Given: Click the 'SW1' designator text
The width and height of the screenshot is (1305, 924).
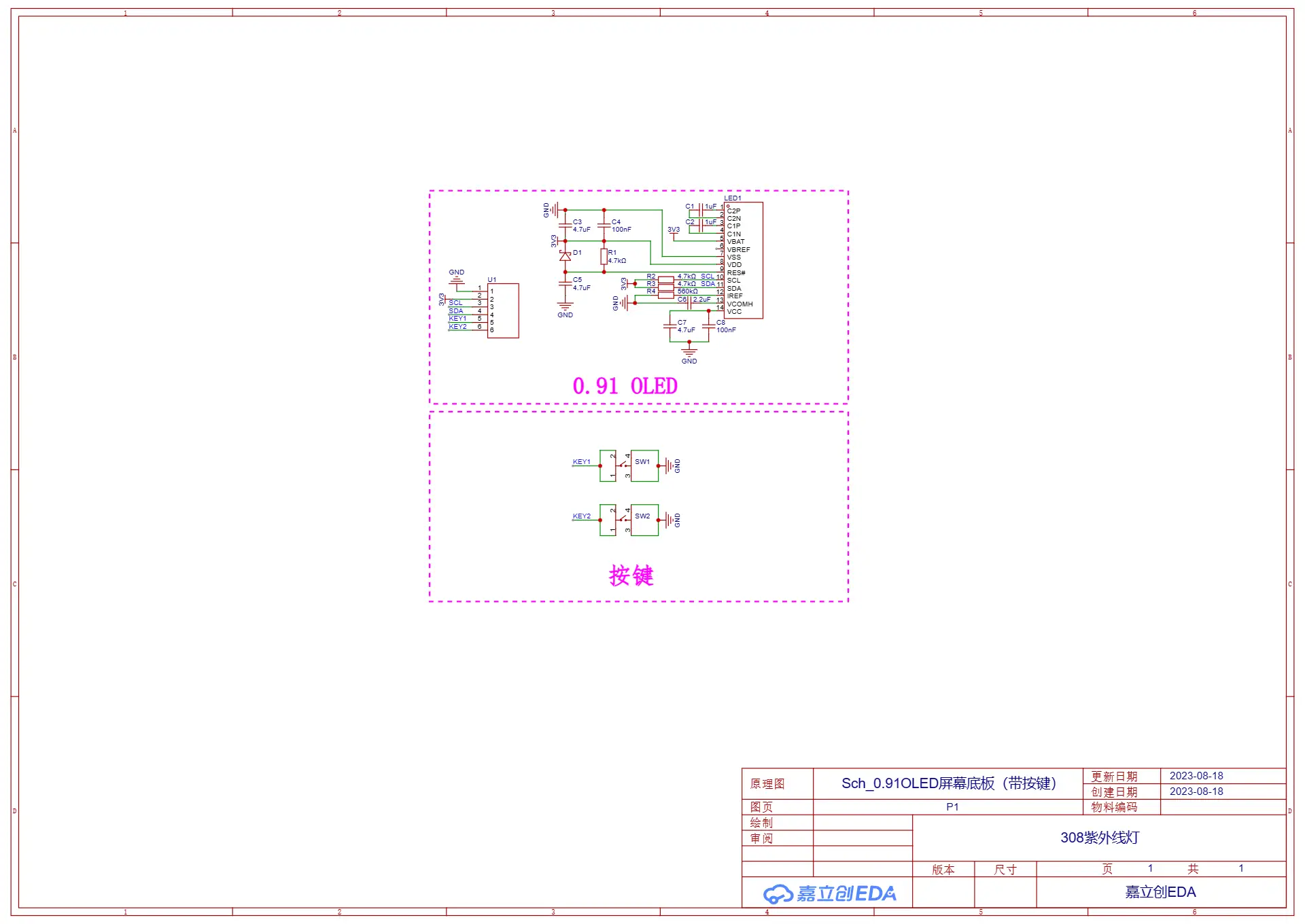Looking at the screenshot, I should [x=642, y=462].
